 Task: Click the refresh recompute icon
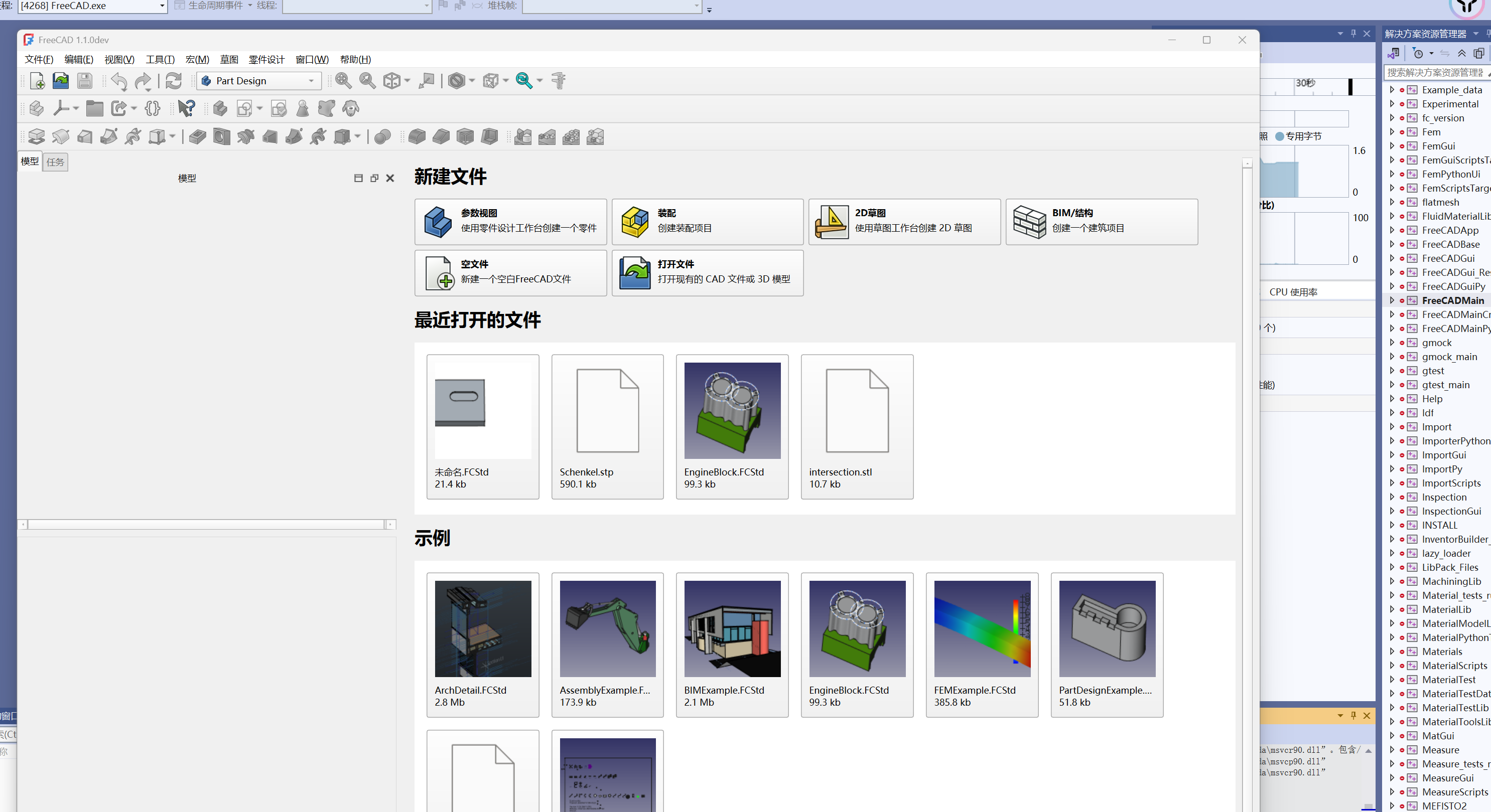click(x=174, y=81)
